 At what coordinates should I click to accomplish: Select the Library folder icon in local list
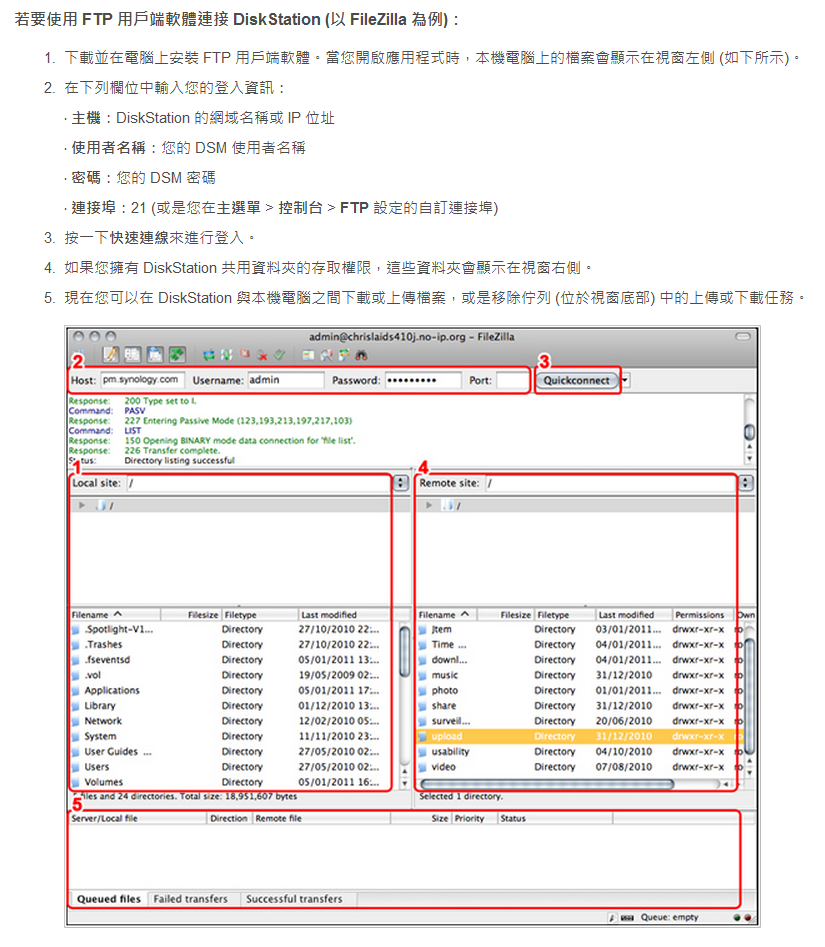click(x=75, y=706)
